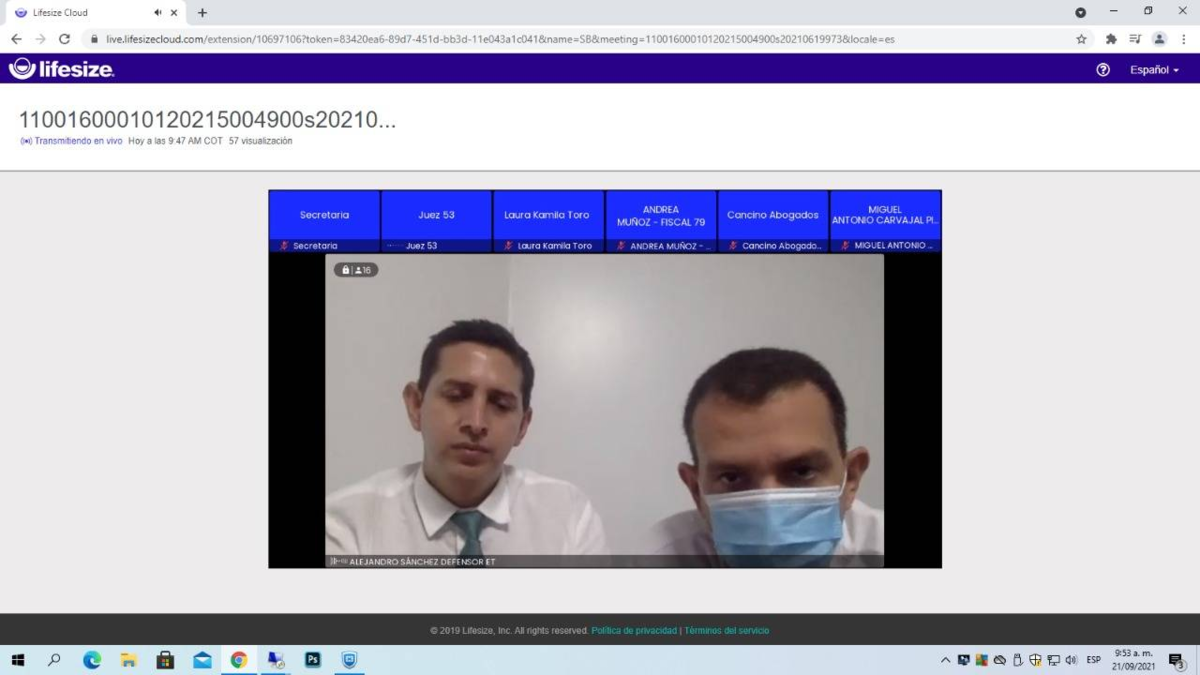Viewport: 1200px width, 675px height.
Task: Bookmark this page with the star icon
Action: (x=1081, y=39)
